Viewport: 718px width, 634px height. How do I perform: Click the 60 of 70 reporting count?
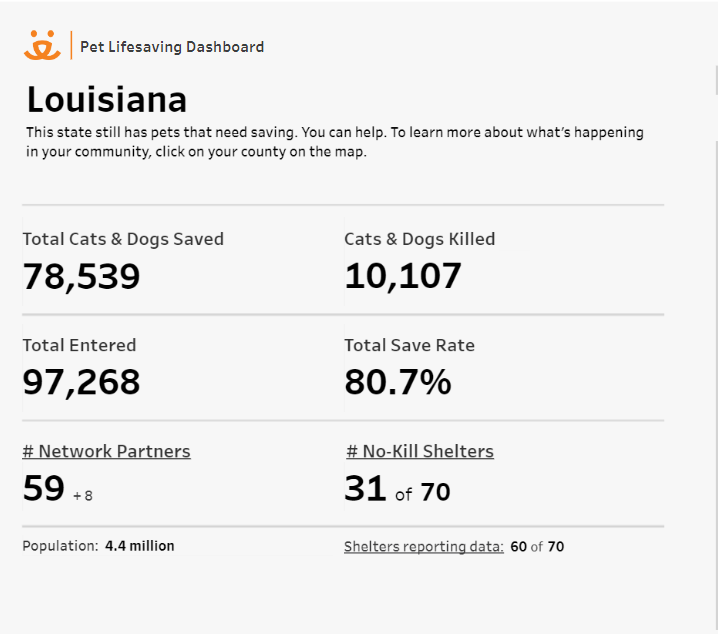(x=537, y=547)
